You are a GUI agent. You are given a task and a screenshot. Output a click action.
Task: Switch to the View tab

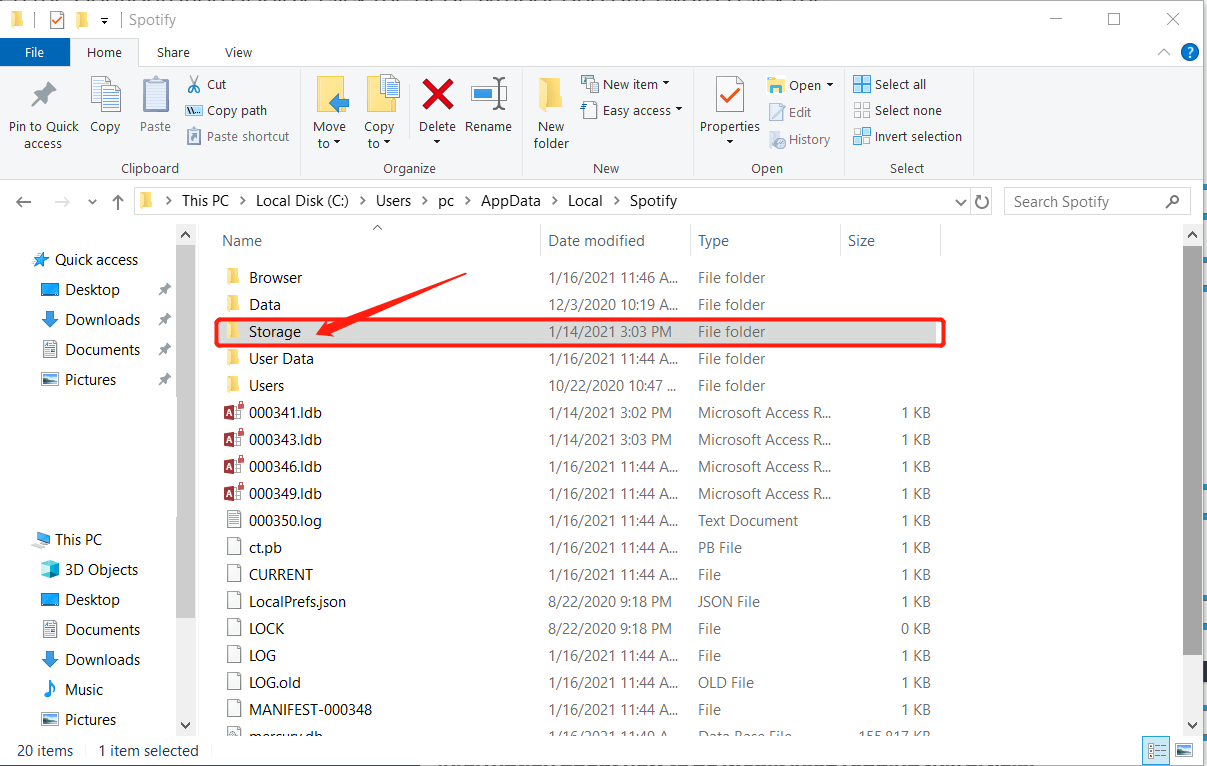238,53
